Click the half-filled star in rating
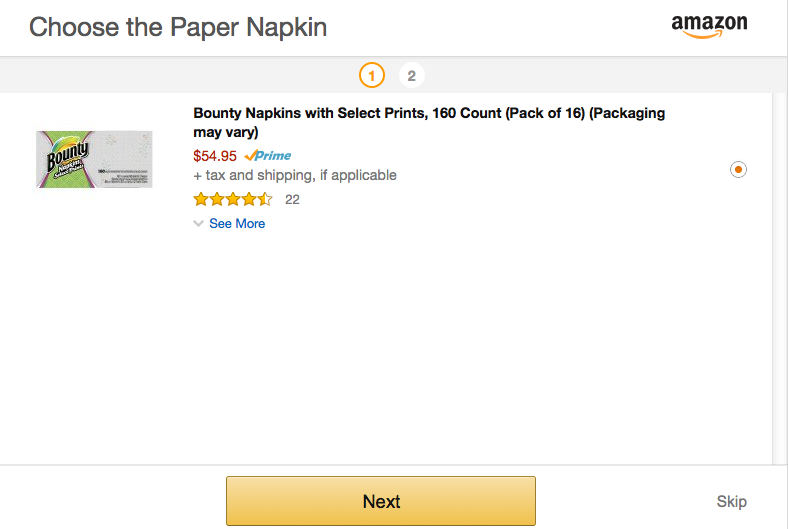The width and height of the screenshot is (788, 529). point(265,199)
